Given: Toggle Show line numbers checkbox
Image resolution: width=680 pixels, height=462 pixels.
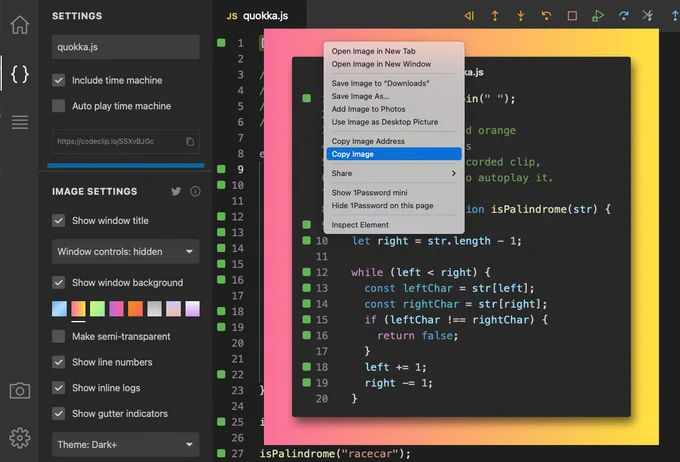Looking at the screenshot, I should 59,362.
